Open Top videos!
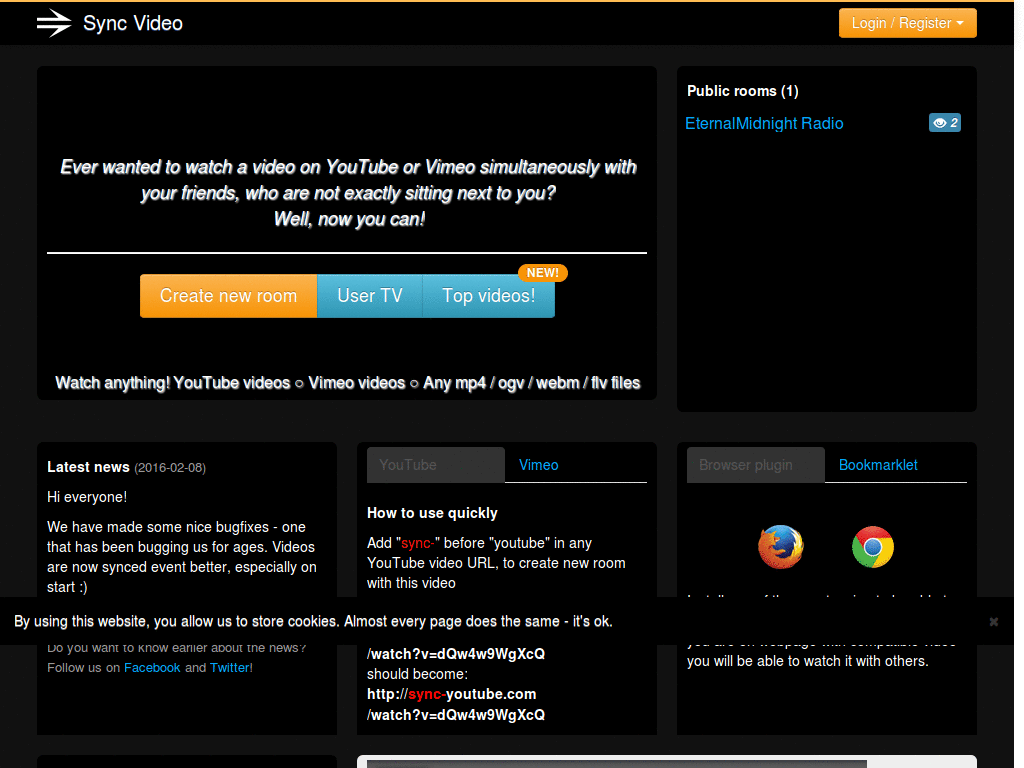The height and width of the screenshot is (768, 1024). point(488,296)
